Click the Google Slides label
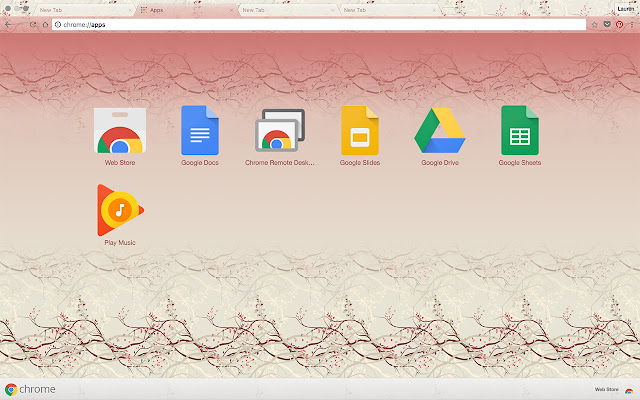Viewport: 640px width, 400px height. click(x=360, y=162)
